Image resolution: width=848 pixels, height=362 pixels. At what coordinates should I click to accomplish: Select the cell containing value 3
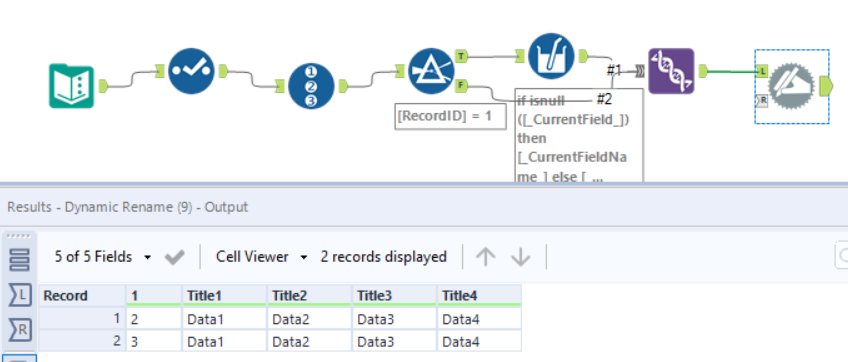point(154,342)
